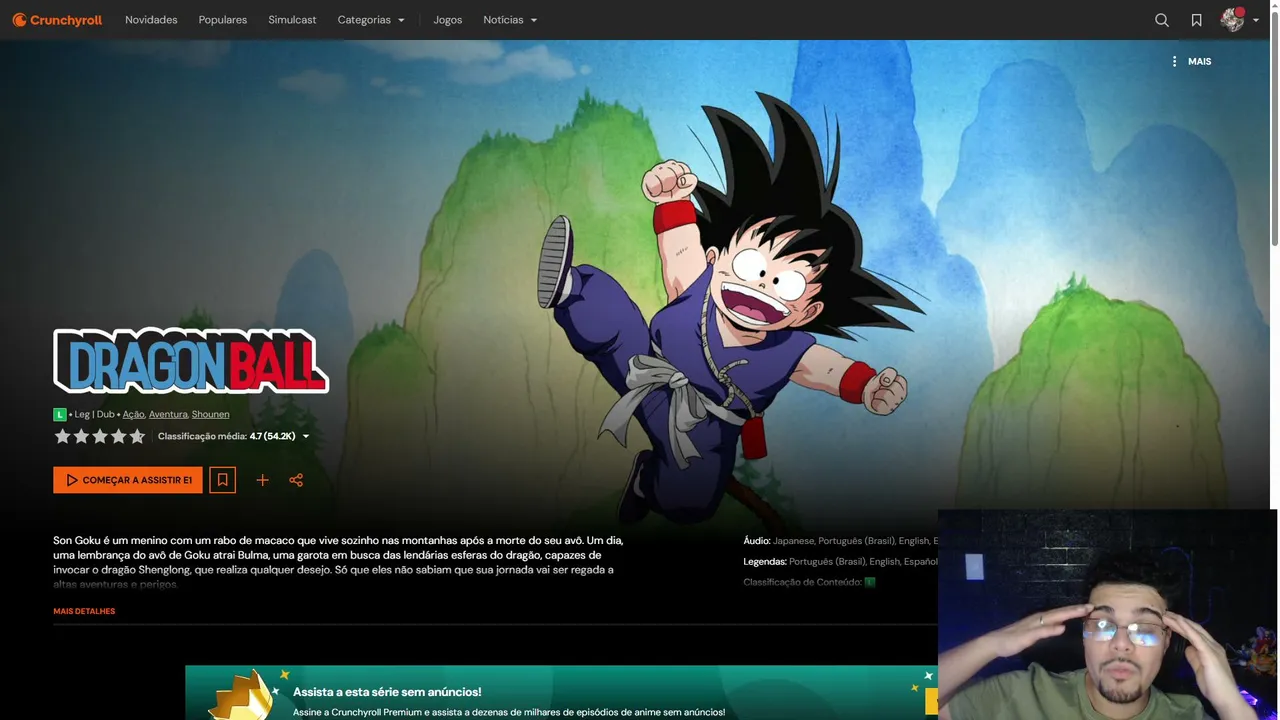
Task: Open the profile avatar menu
Action: tap(1239, 20)
